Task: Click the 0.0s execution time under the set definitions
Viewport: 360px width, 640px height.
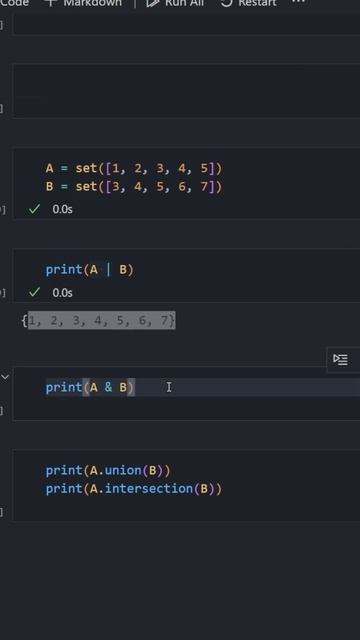Action: click(x=62, y=209)
